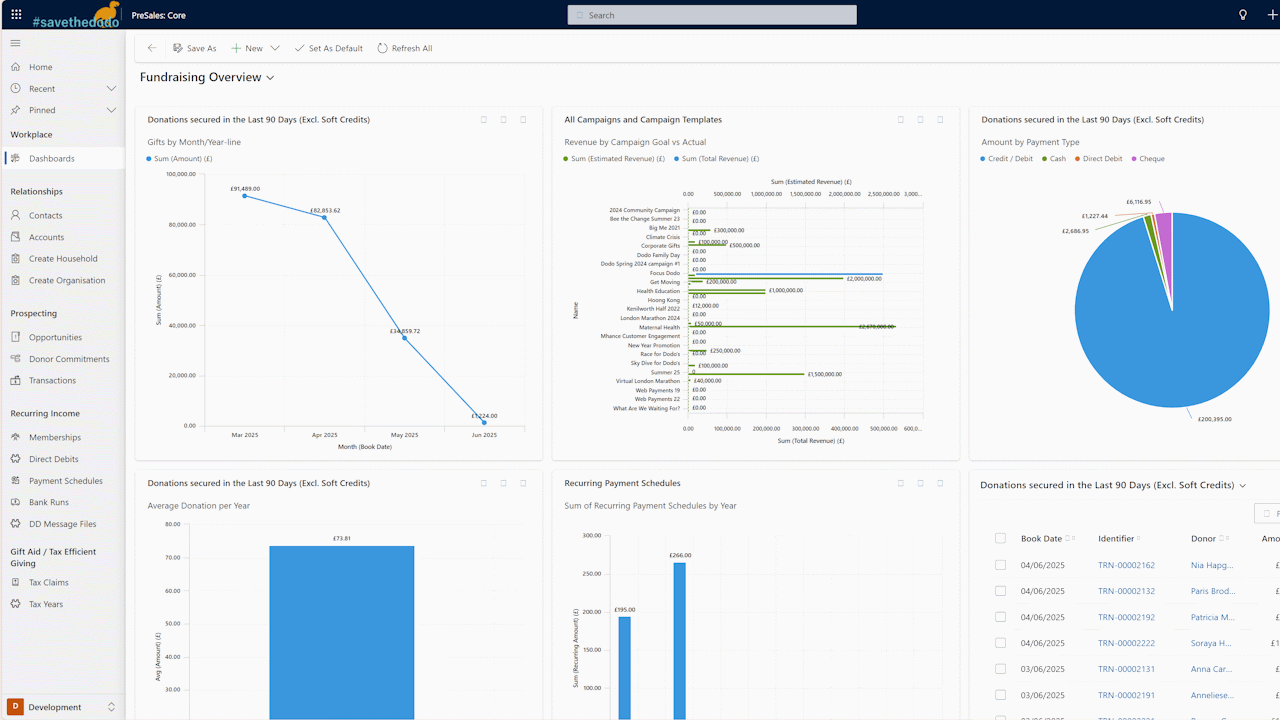Click Refresh All button

coord(405,48)
